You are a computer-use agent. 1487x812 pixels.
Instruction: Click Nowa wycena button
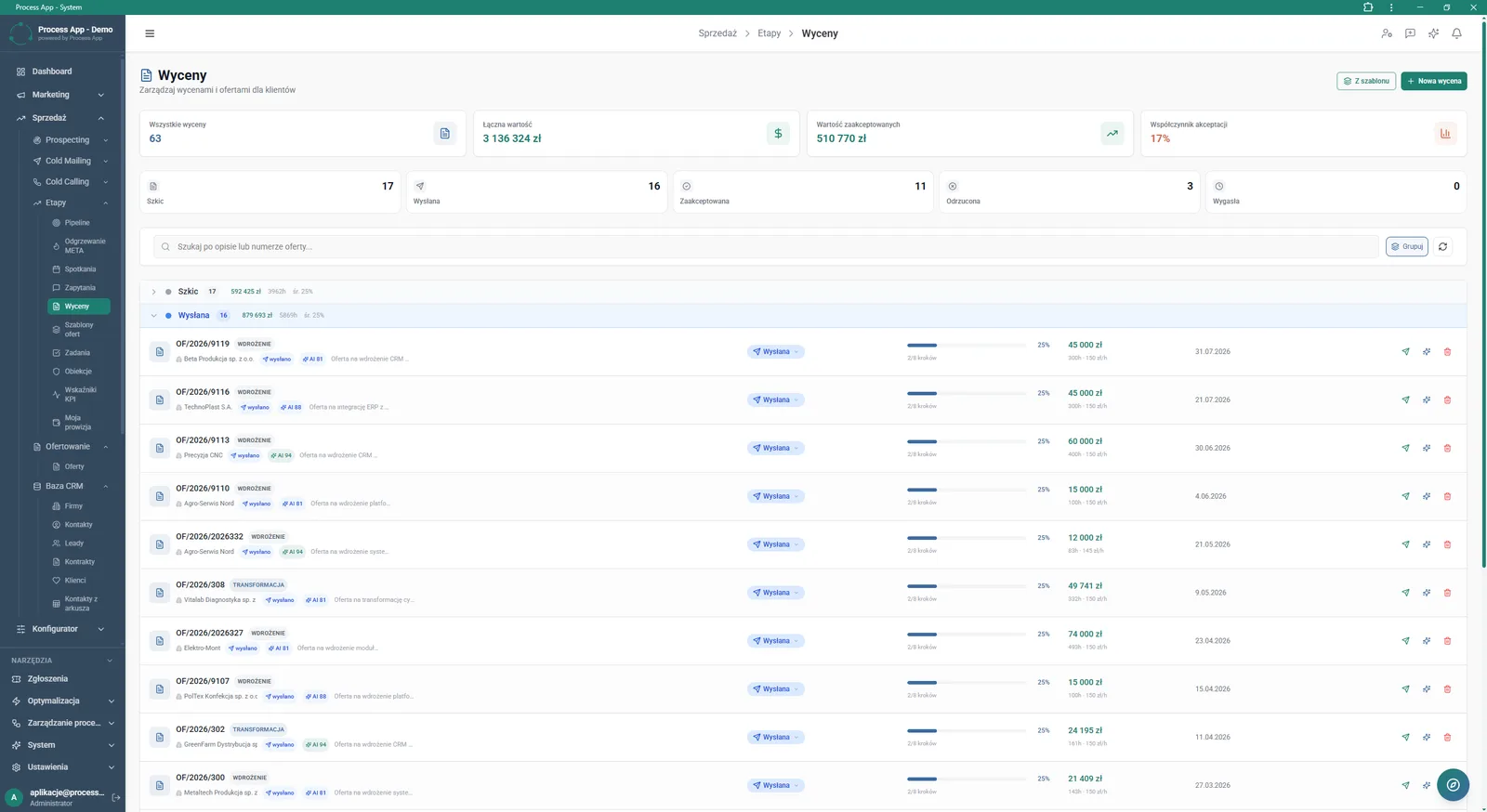[x=1434, y=81]
